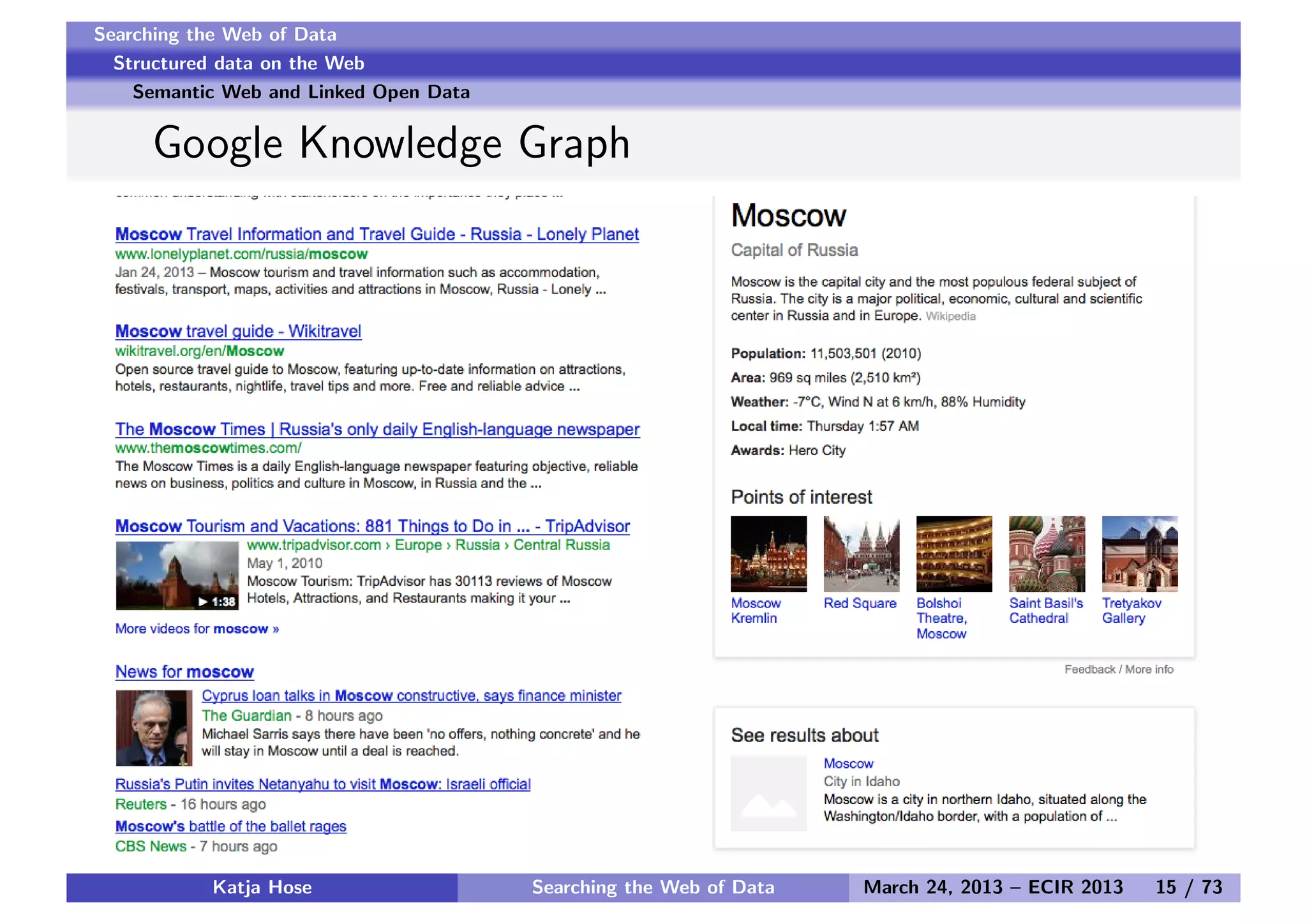Open the TripAdvisor Moscow Tourism and Vacations result

pos(372,526)
